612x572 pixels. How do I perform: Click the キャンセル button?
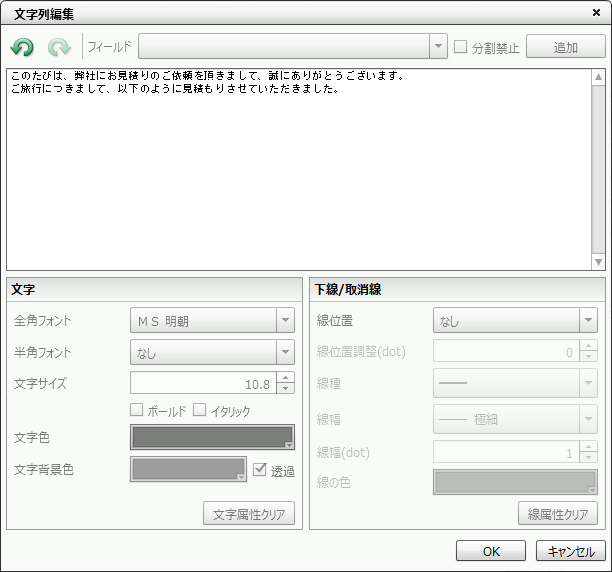click(x=571, y=551)
